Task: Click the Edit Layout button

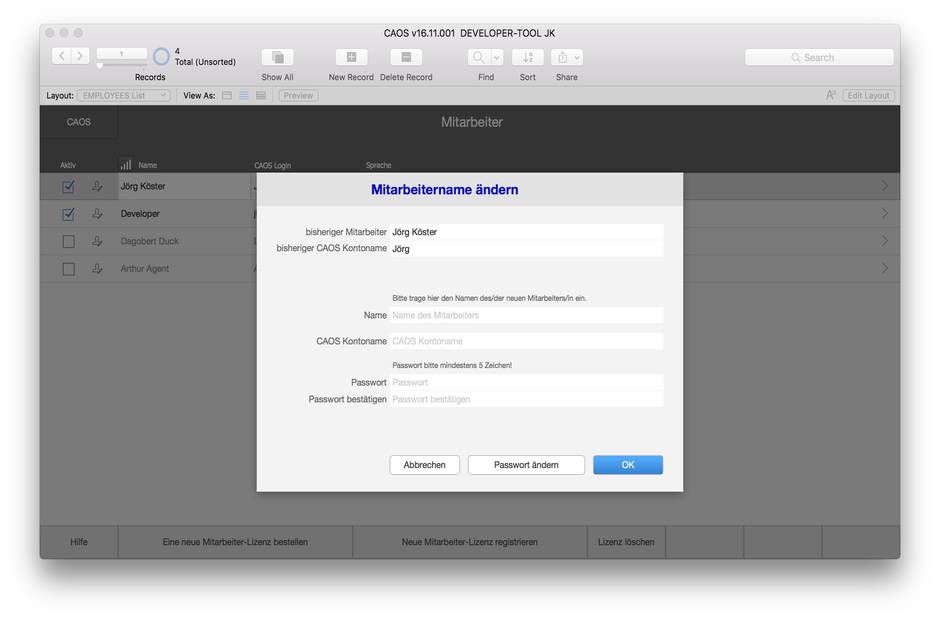Action: [x=869, y=95]
